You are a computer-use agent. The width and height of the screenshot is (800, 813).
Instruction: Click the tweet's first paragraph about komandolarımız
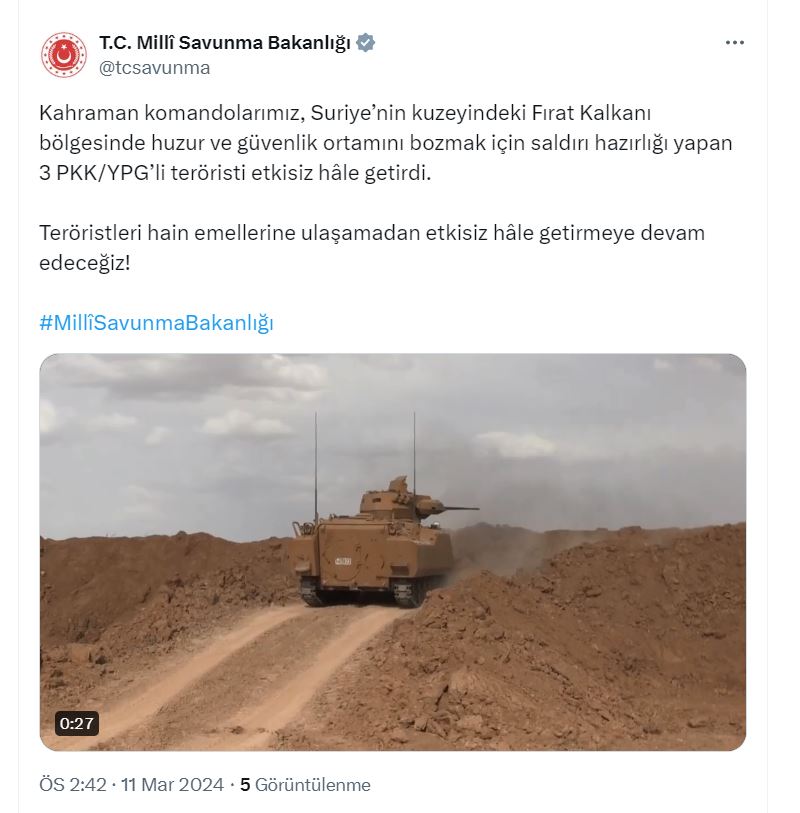[386, 143]
